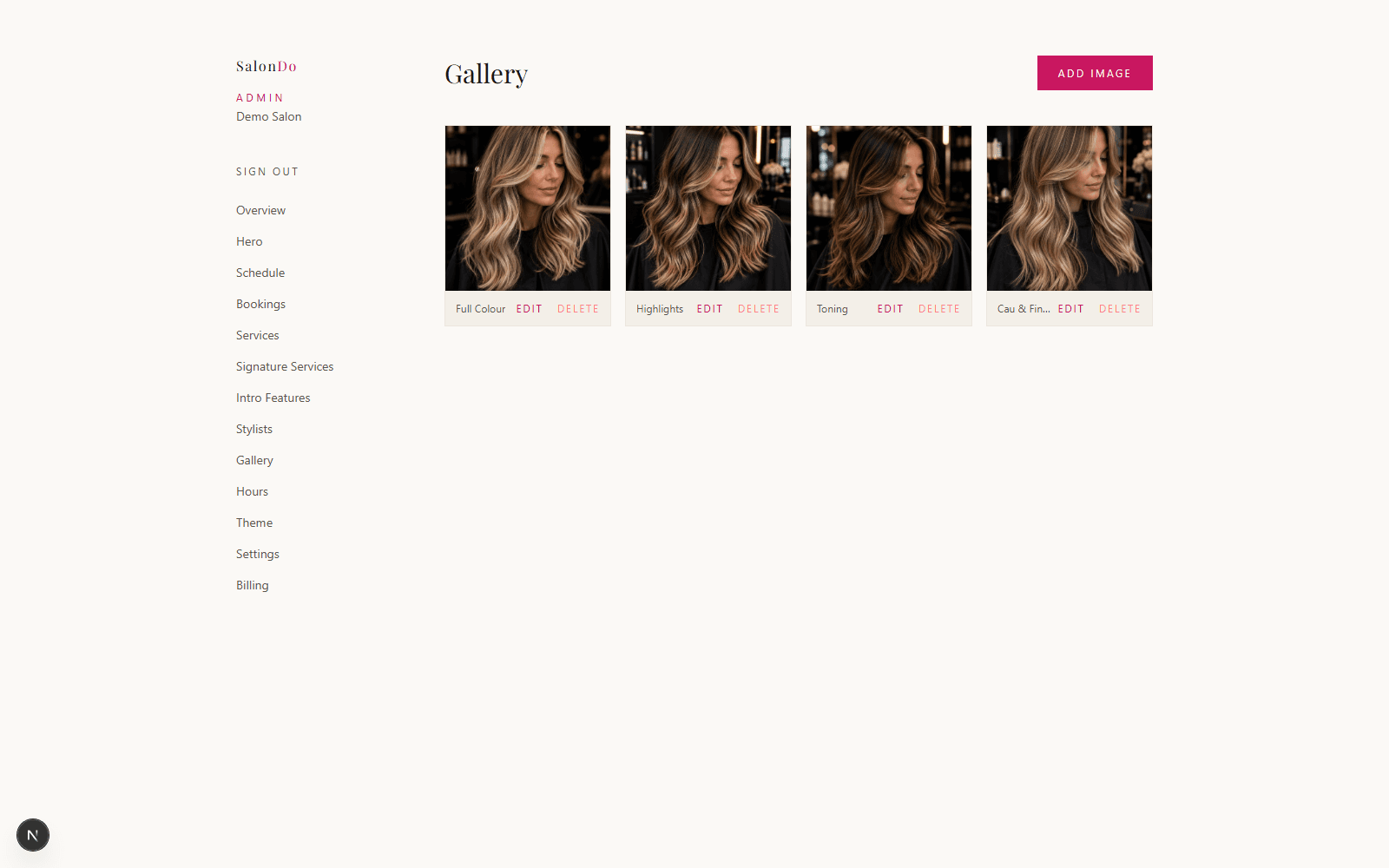Screen dimensions: 1389x868
Task: Click the Demo Salon name
Action: coord(269,116)
